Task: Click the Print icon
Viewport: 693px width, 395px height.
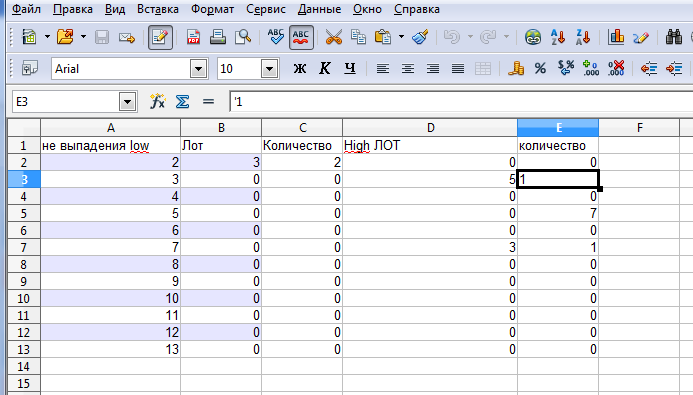Action: 218,37
